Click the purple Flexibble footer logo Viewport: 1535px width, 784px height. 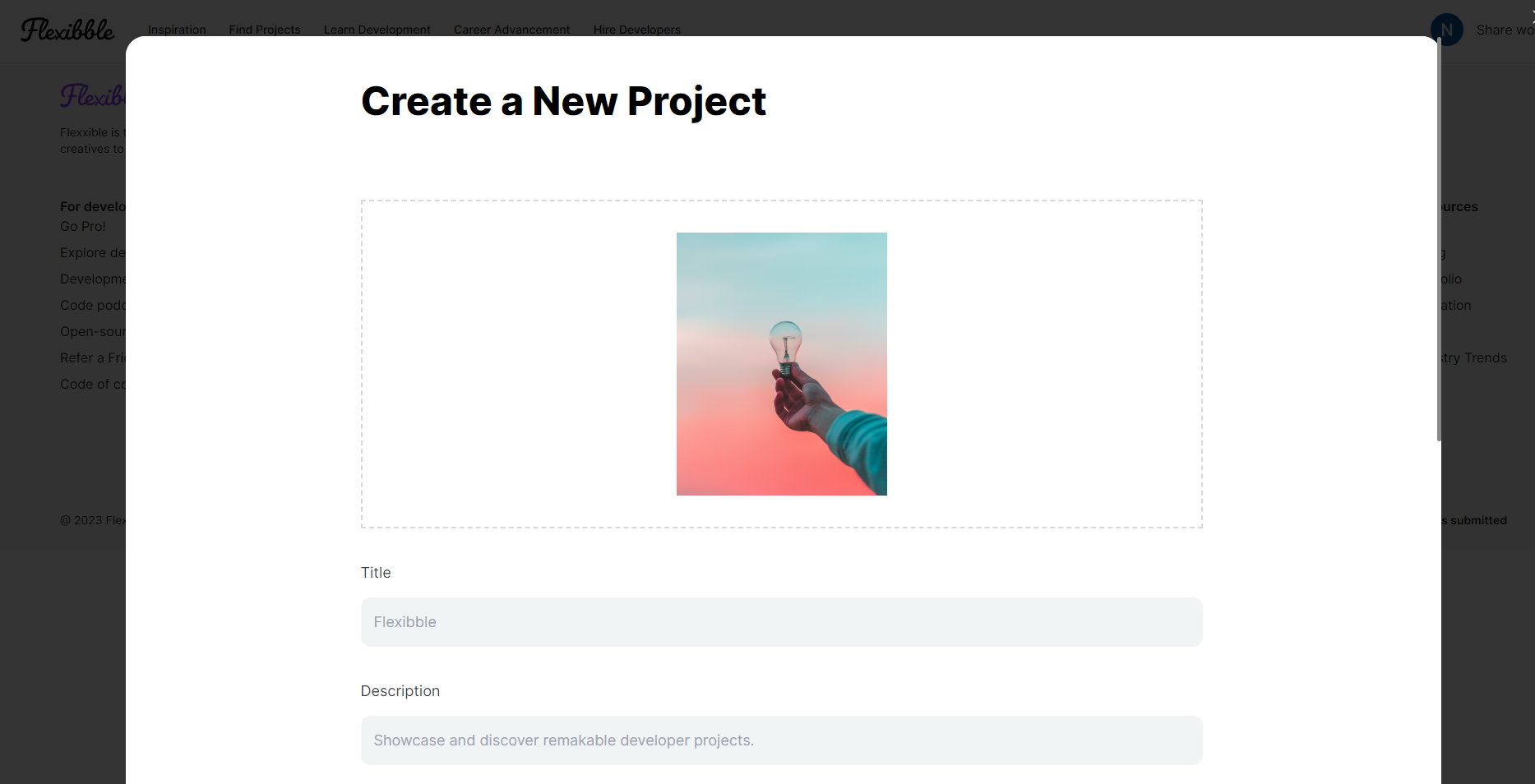(x=92, y=96)
